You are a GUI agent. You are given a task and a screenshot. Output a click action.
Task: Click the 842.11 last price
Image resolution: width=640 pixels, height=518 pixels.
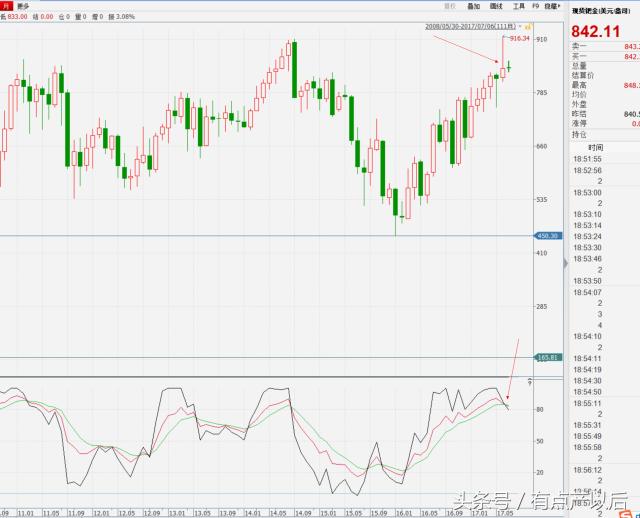596,31
